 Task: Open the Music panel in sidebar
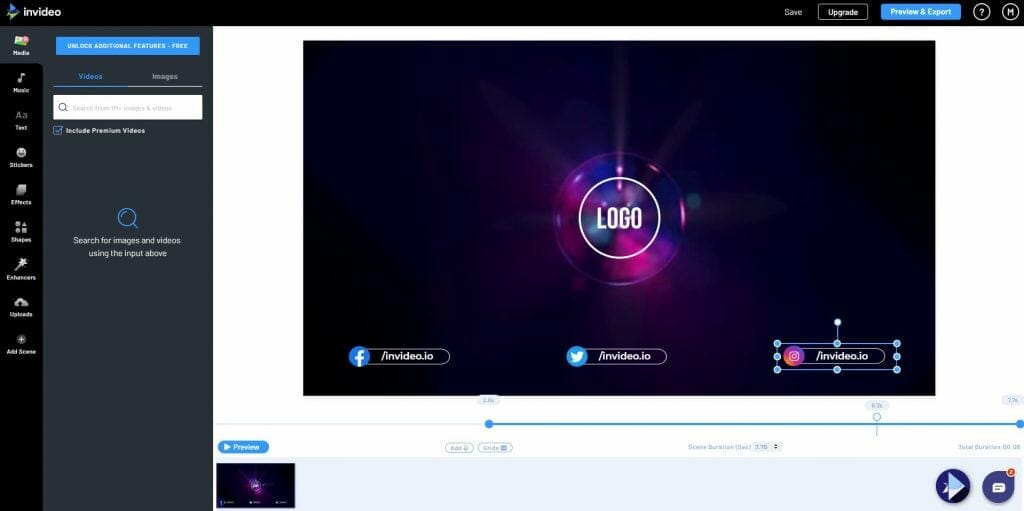pos(21,82)
